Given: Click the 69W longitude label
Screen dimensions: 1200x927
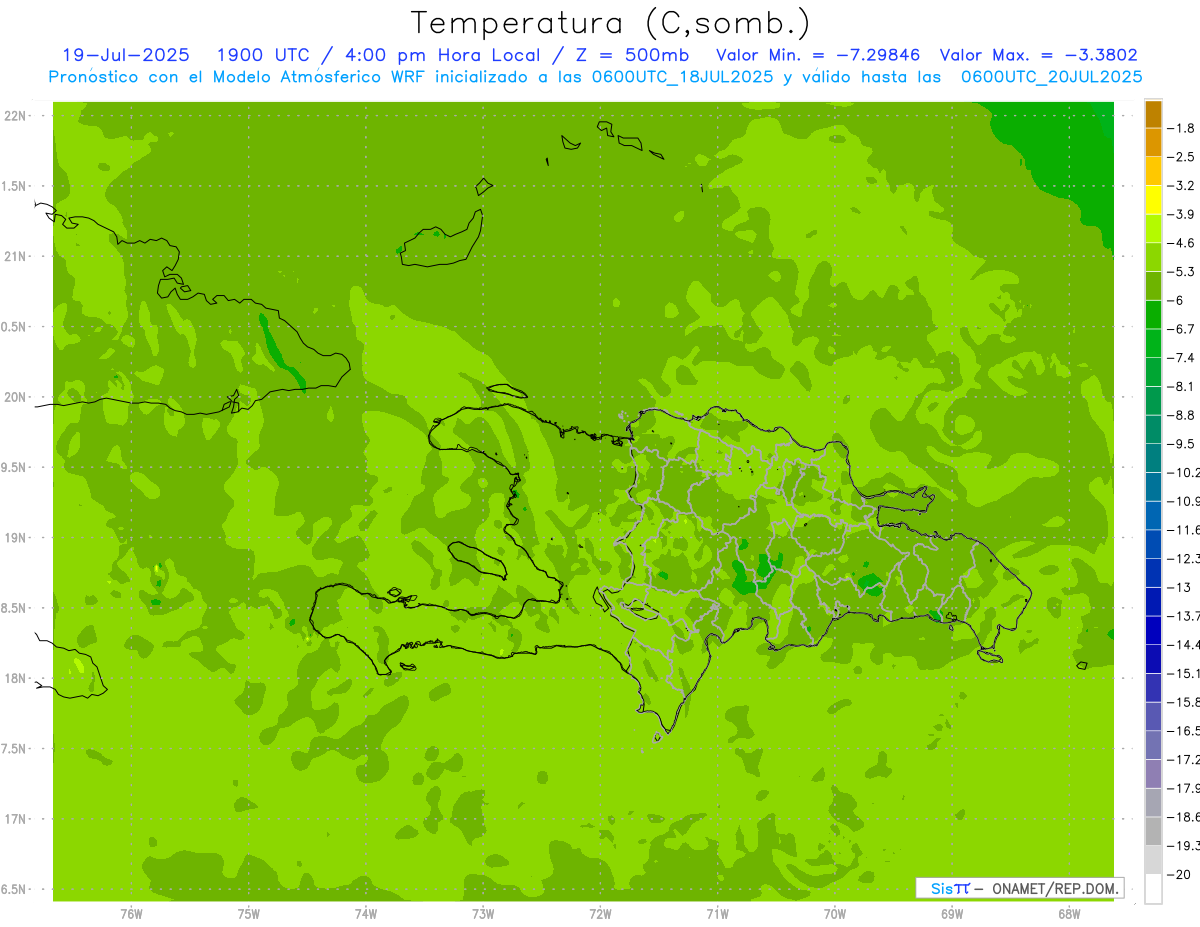Looking at the screenshot, I should point(952,914).
